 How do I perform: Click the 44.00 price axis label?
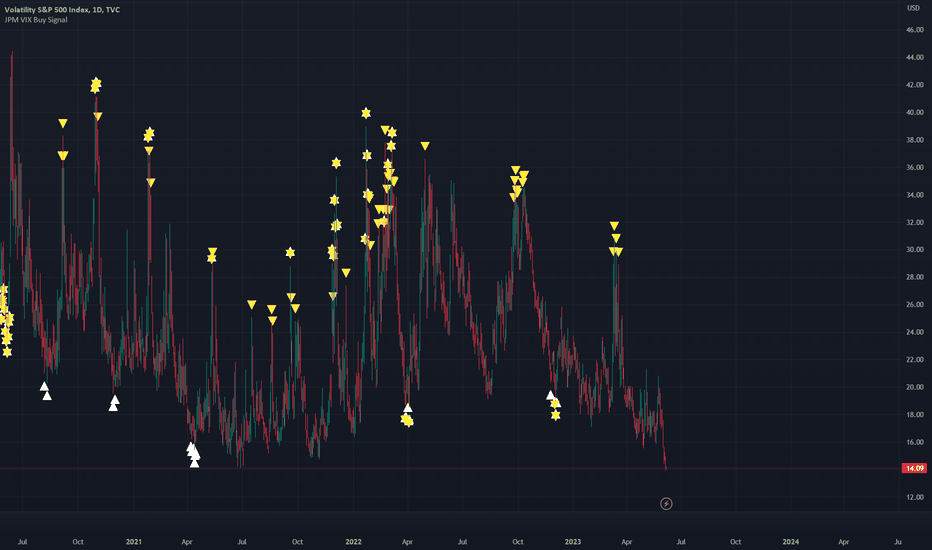[x=915, y=58]
